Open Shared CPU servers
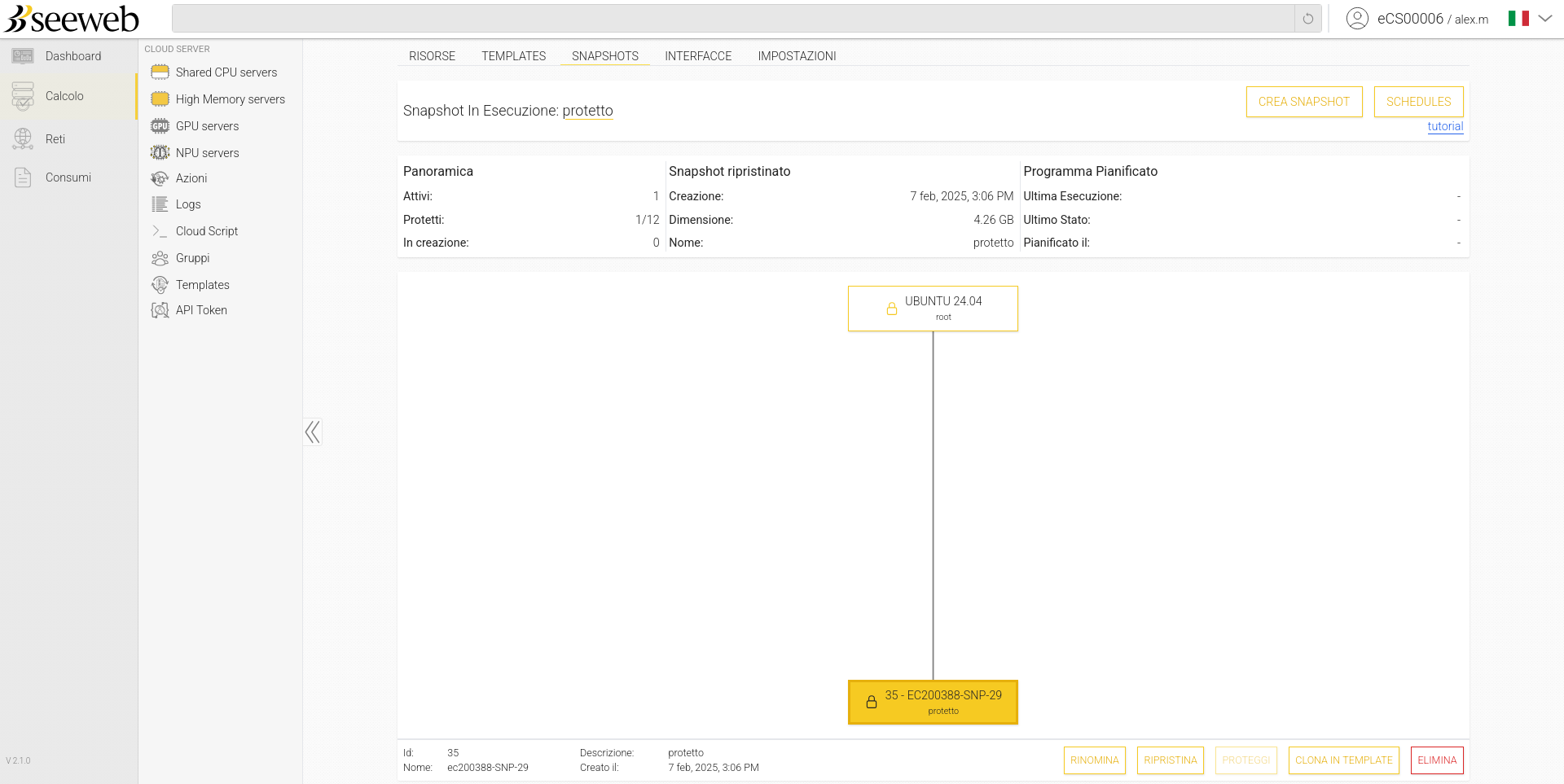Viewport: 1564px width, 784px height. [226, 72]
